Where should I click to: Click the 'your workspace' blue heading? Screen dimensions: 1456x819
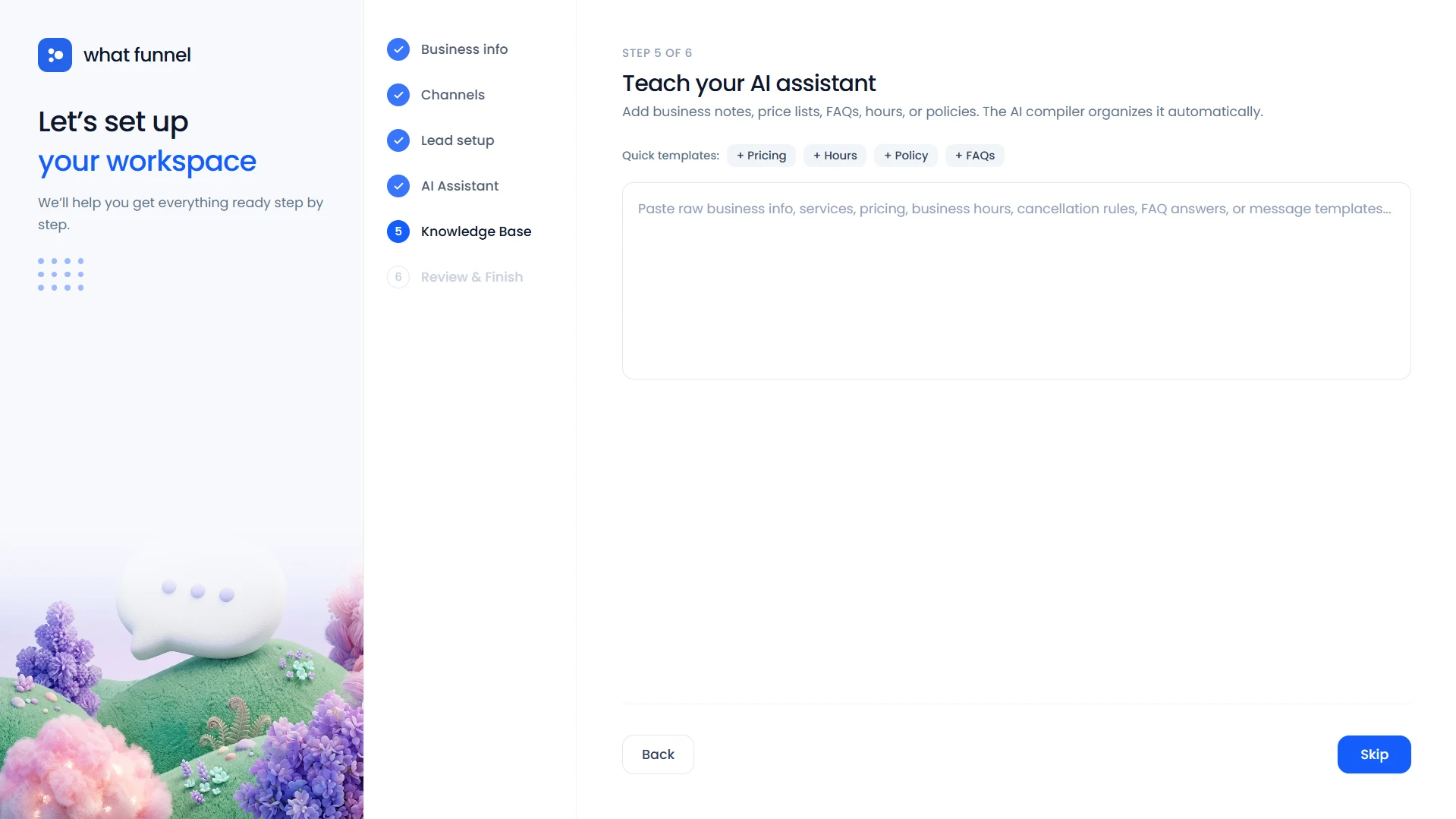point(147,162)
